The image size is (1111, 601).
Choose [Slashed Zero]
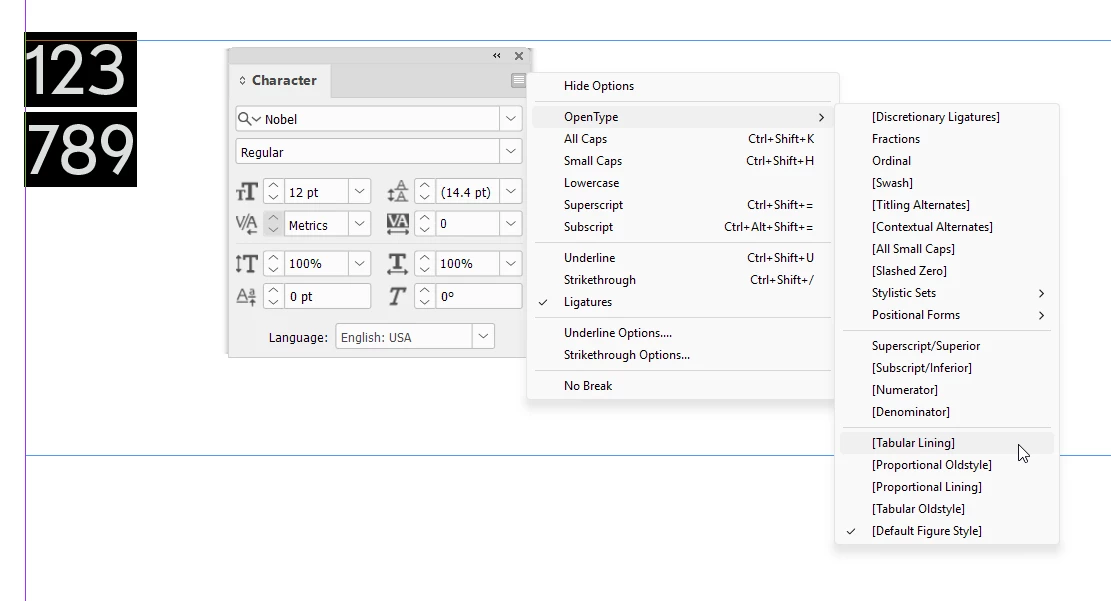947,271
